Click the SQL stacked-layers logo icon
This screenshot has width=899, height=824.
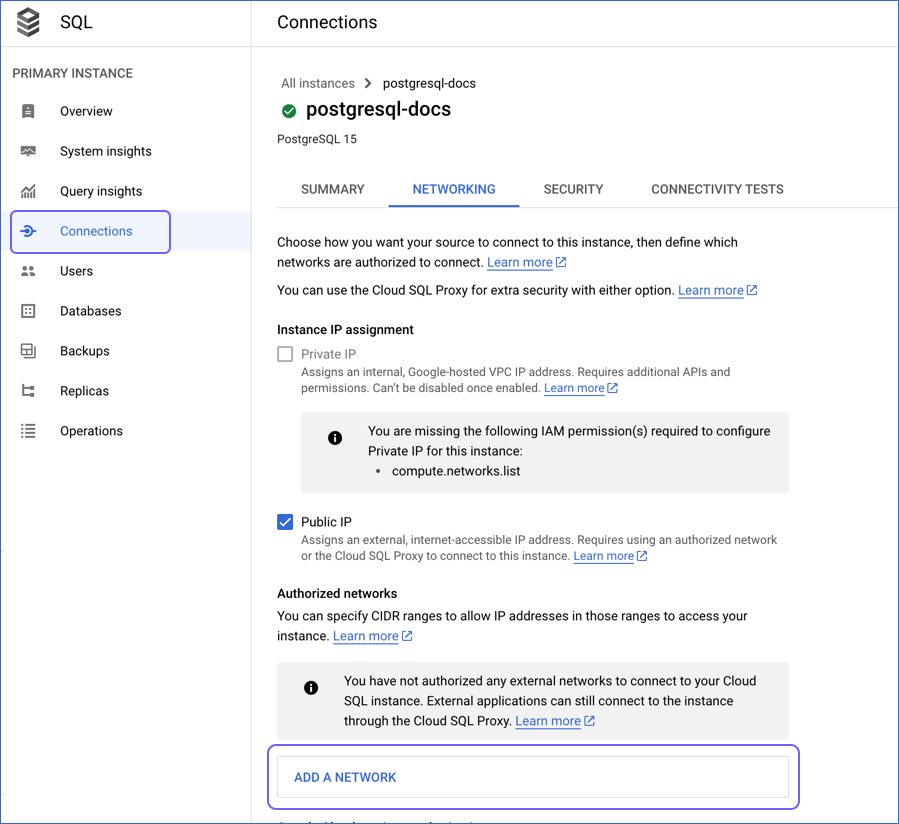point(28,22)
